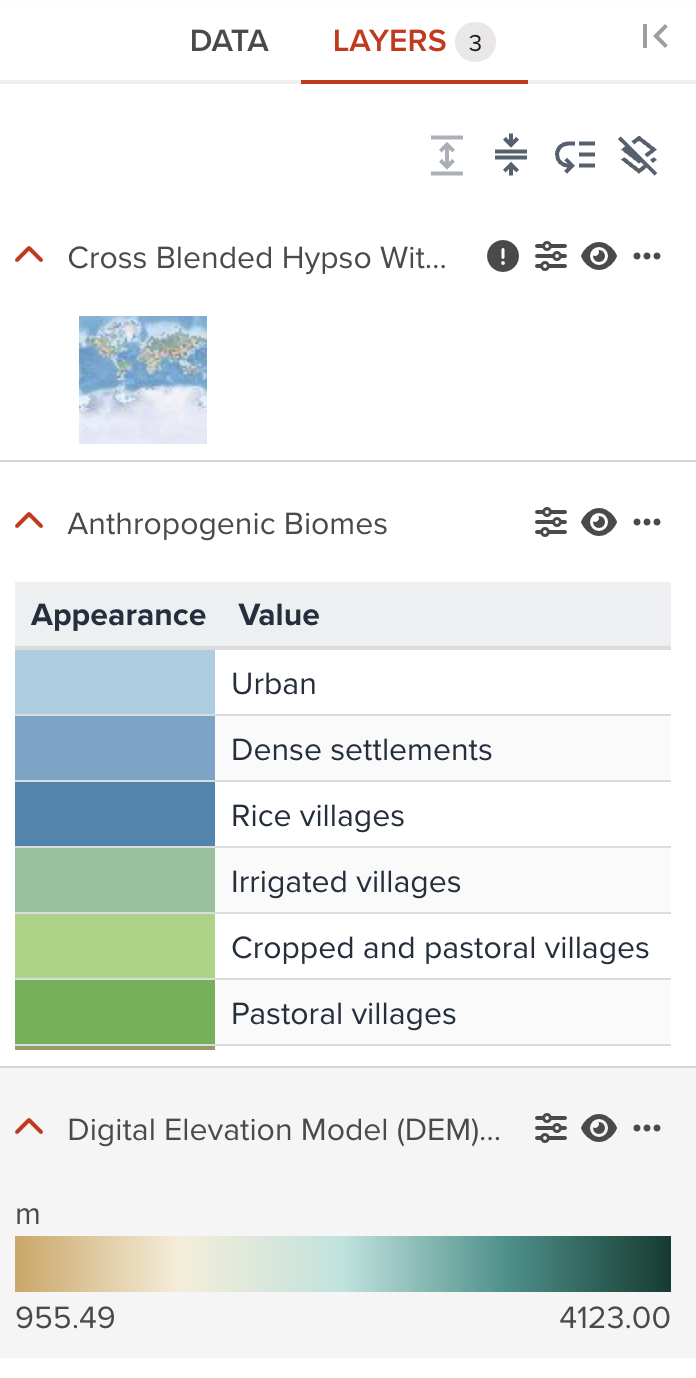Image resolution: width=696 pixels, height=1378 pixels.
Task: Open settings for Anthropogenic Biomes layer
Action: 550,521
